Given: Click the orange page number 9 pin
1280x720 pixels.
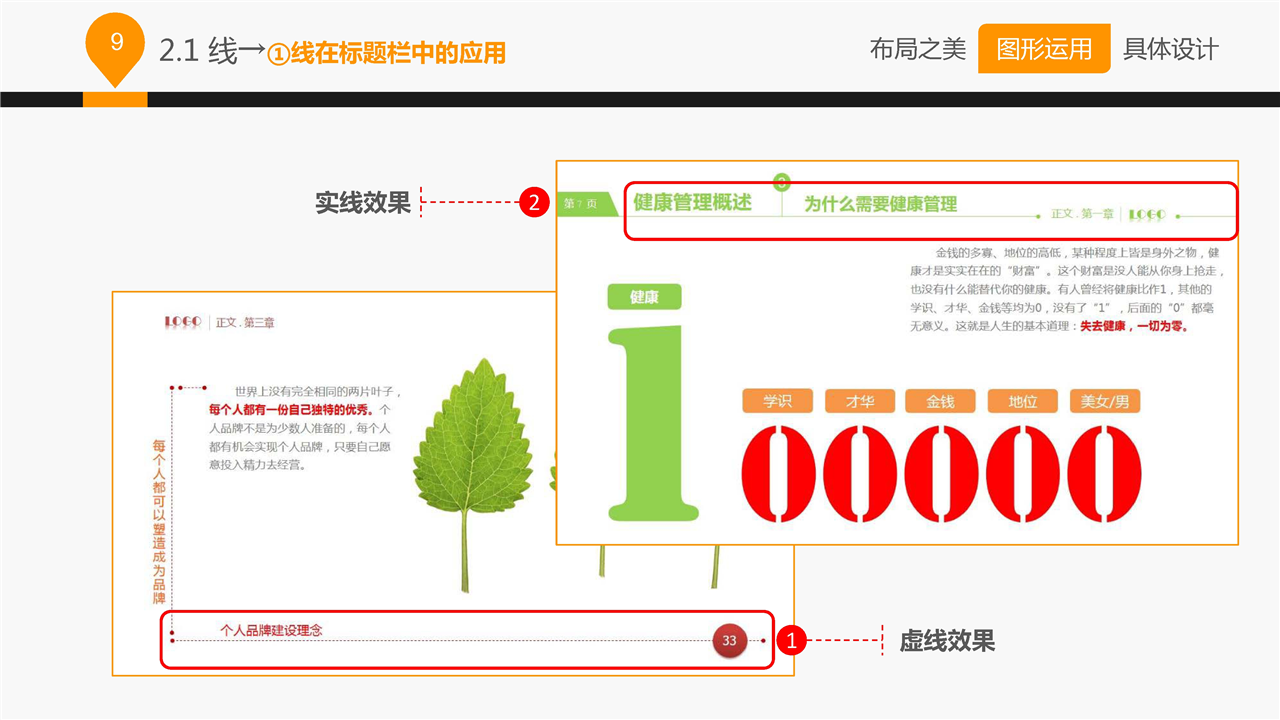Looking at the screenshot, I should pos(117,43).
